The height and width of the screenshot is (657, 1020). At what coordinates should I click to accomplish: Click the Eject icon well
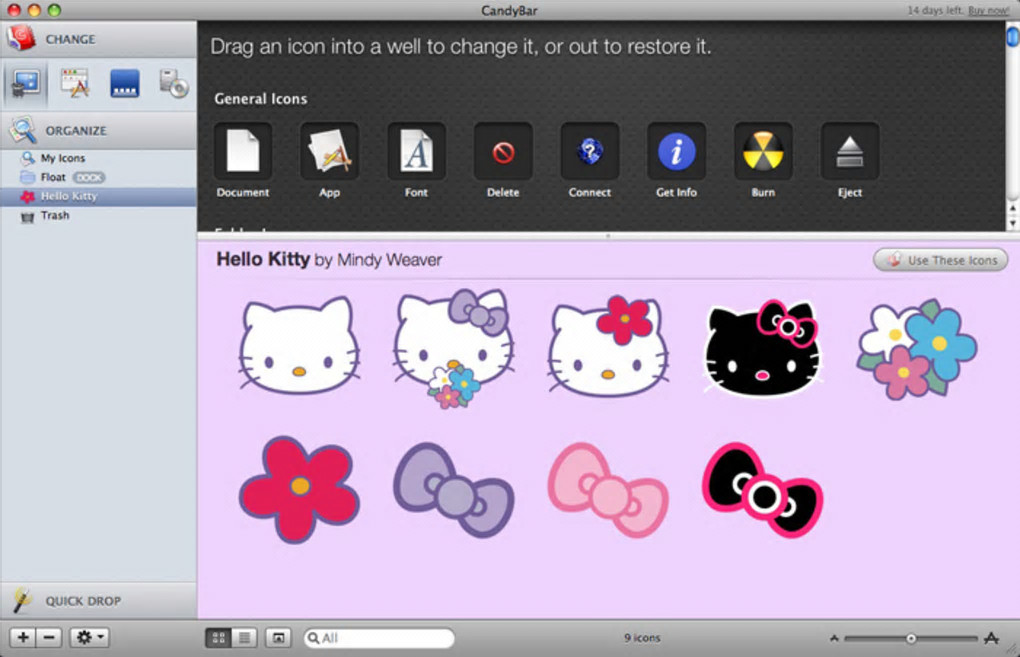coord(850,151)
